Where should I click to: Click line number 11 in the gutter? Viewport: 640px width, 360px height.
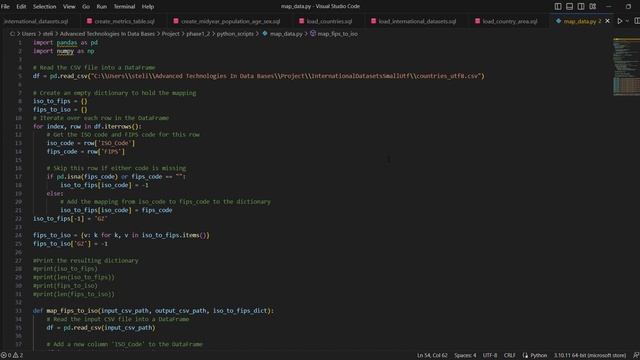point(18,127)
